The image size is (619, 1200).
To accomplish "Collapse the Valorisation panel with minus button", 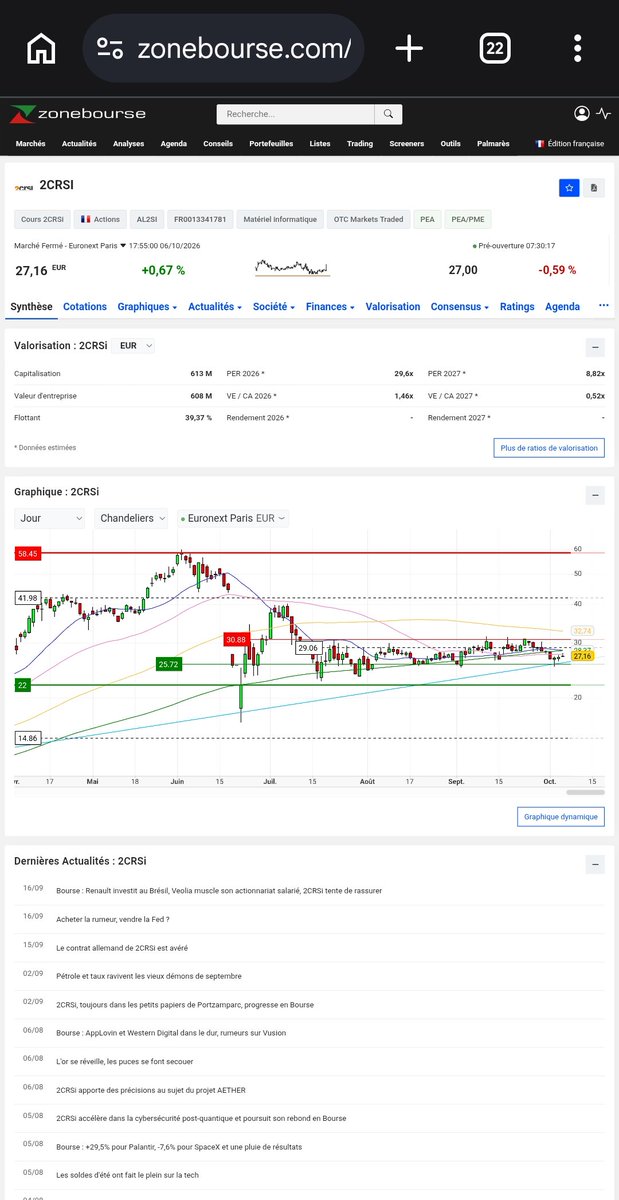I will (594, 347).
